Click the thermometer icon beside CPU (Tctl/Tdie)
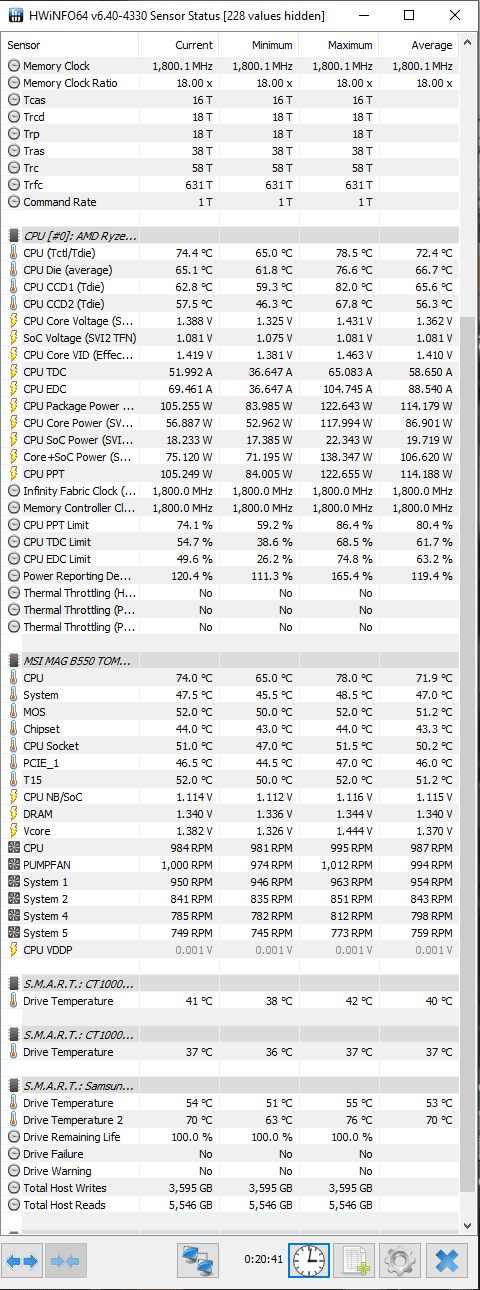This screenshot has height=1290, width=480. [x=13, y=253]
